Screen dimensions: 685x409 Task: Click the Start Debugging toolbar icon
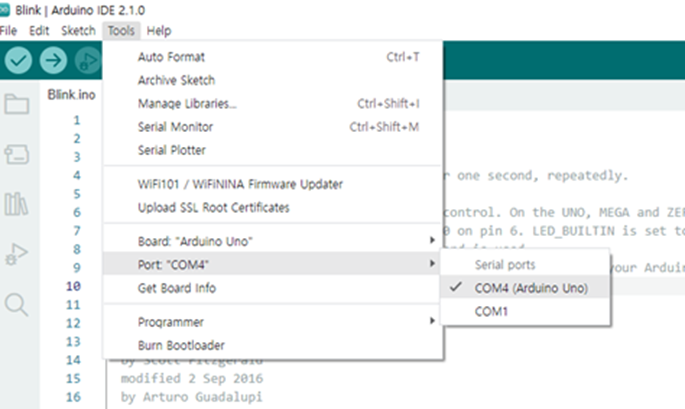pyautogui.click(x=89, y=60)
